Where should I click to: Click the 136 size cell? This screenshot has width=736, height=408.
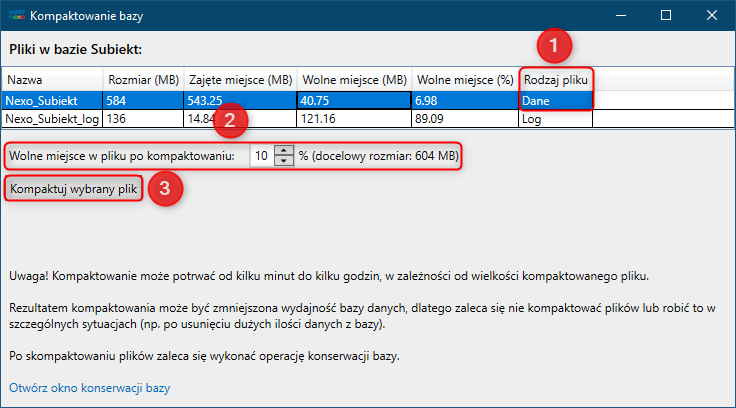point(143,119)
